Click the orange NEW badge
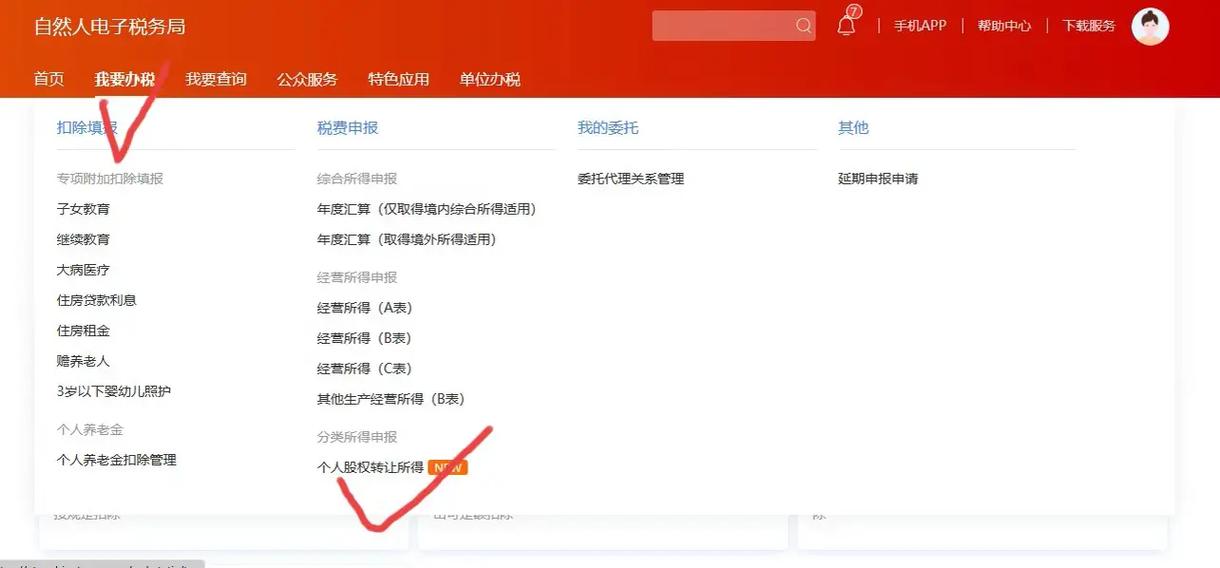This screenshot has width=1220, height=568. point(448,467)
